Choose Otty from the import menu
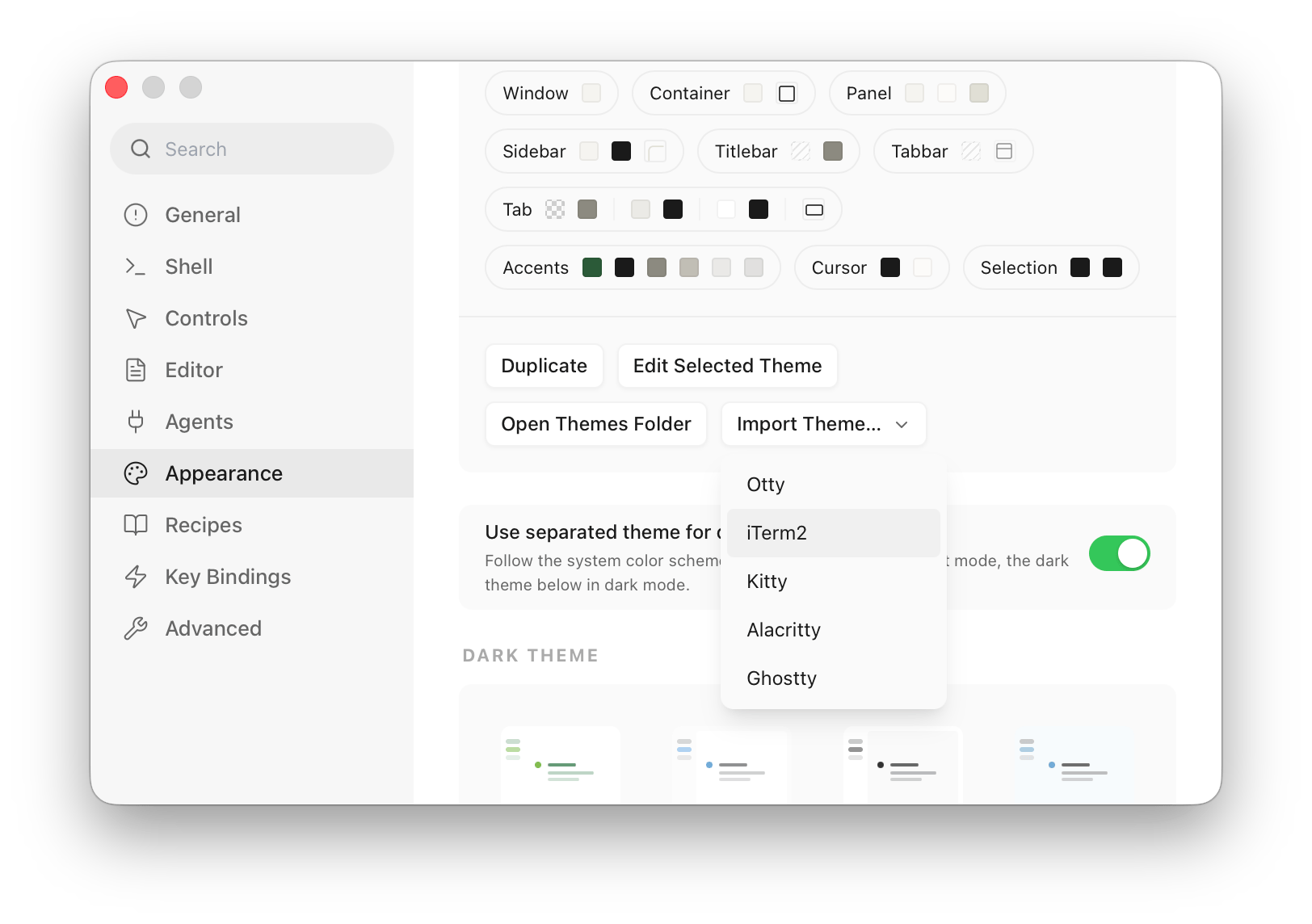Image resolution: width=1312 pixels, height=924 pixels. coord(834,485)
